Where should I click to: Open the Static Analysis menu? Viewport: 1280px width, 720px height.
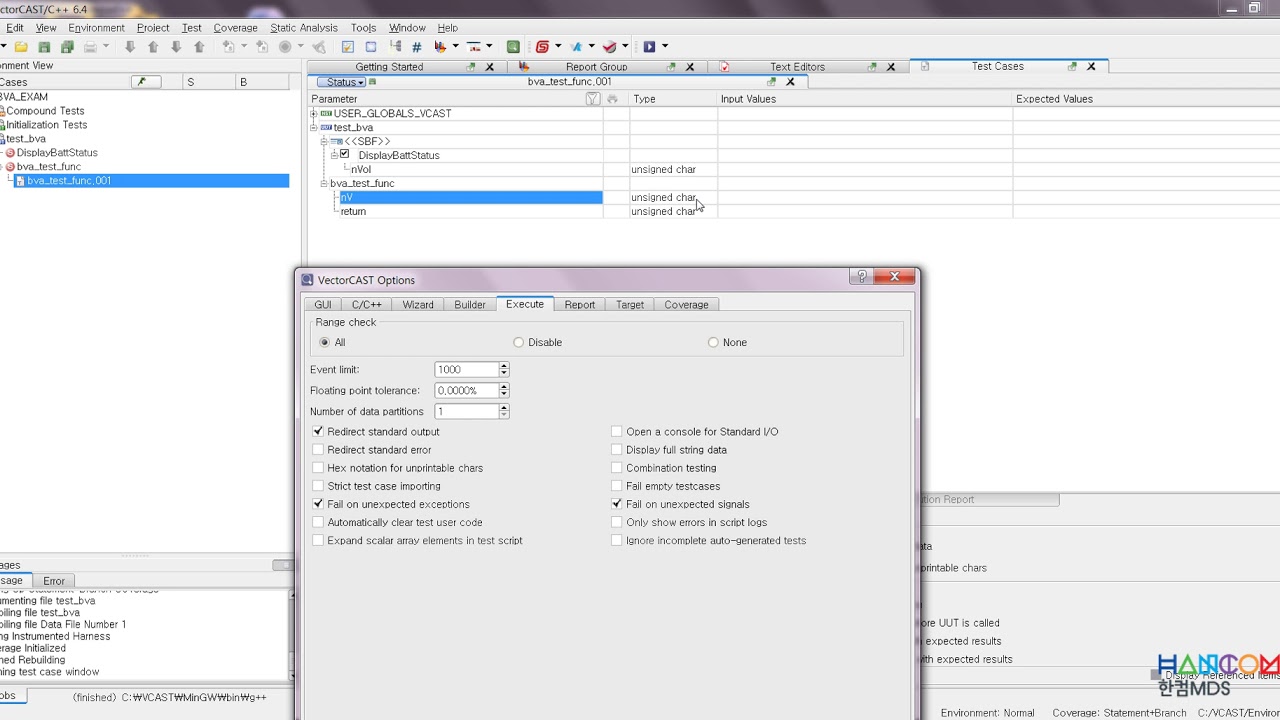[304, 28]
